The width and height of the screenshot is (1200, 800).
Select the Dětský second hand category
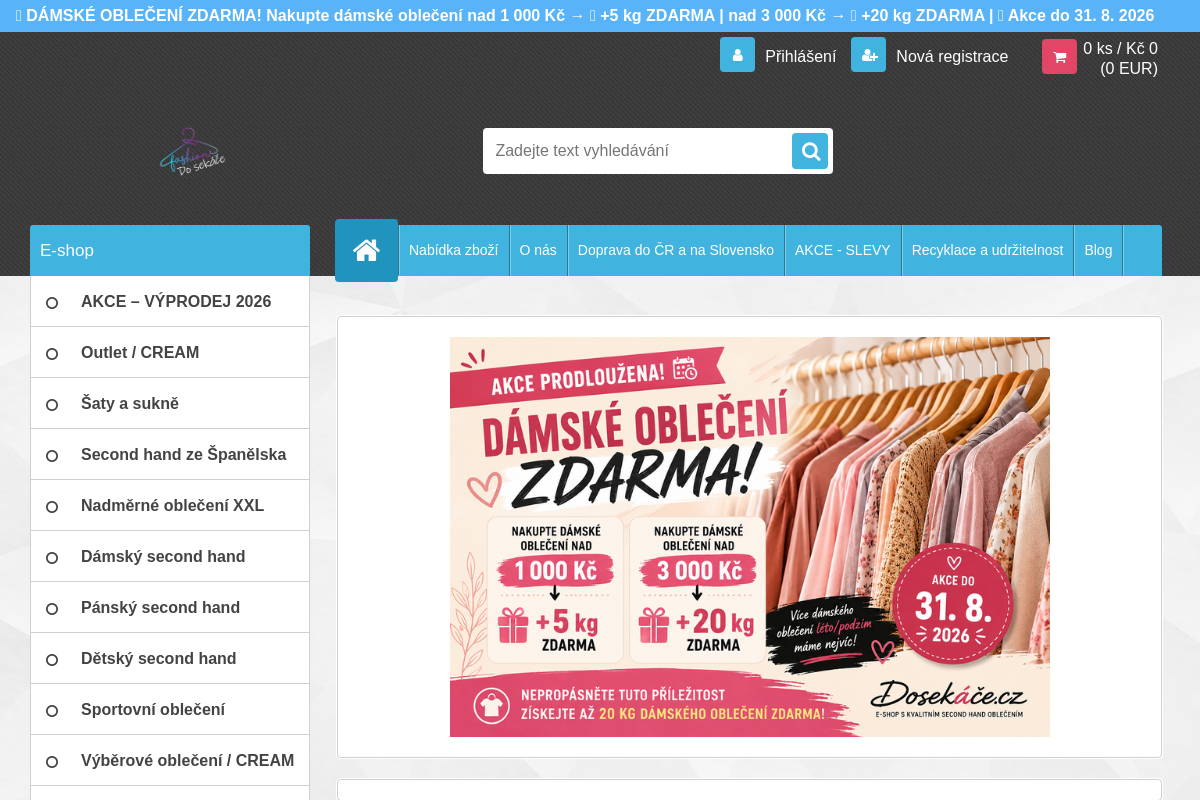point(170,658)
